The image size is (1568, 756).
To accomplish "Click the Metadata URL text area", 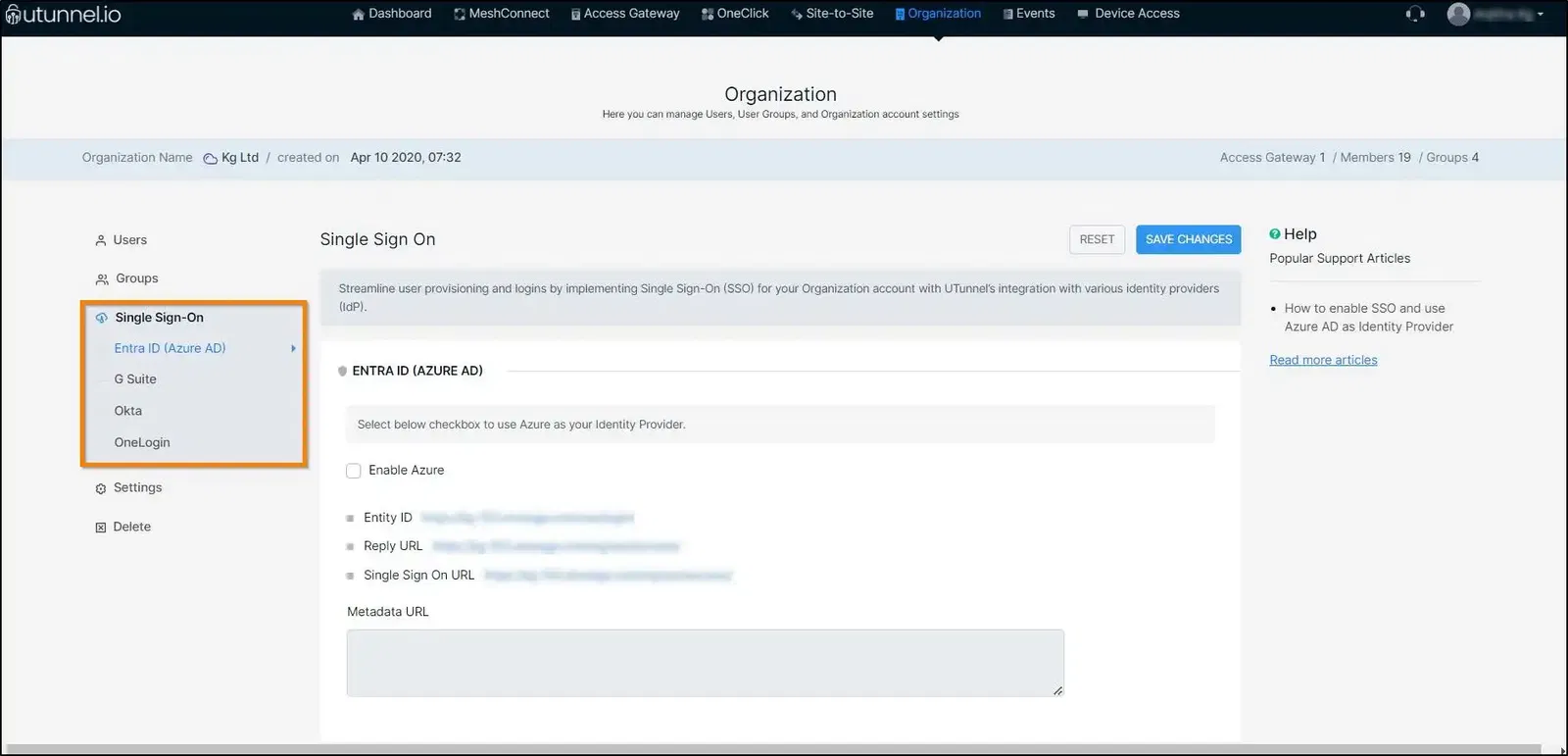I will point(706,664).
